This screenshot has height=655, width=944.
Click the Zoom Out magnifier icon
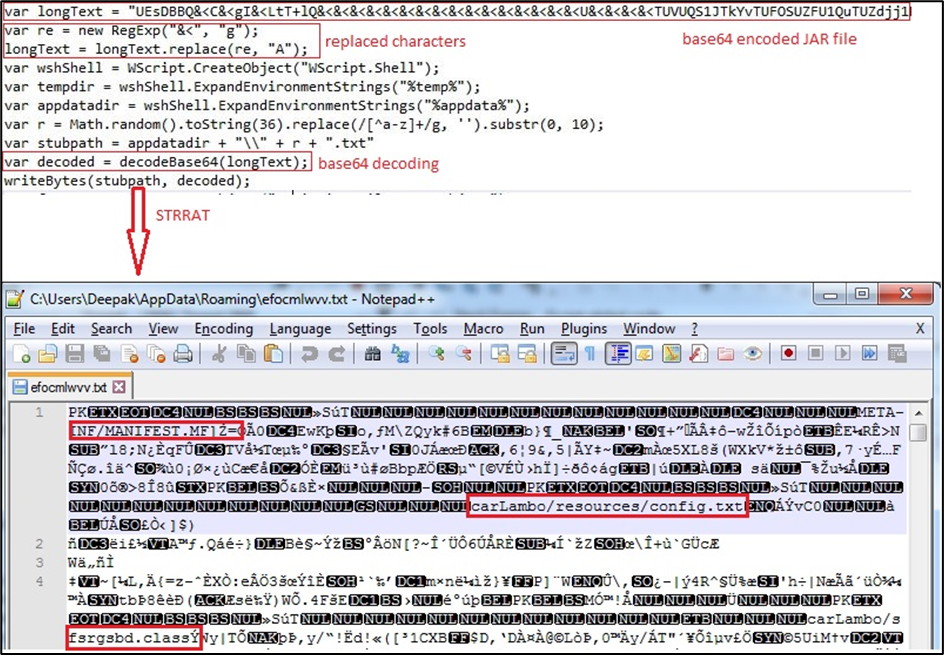(463, 353)
